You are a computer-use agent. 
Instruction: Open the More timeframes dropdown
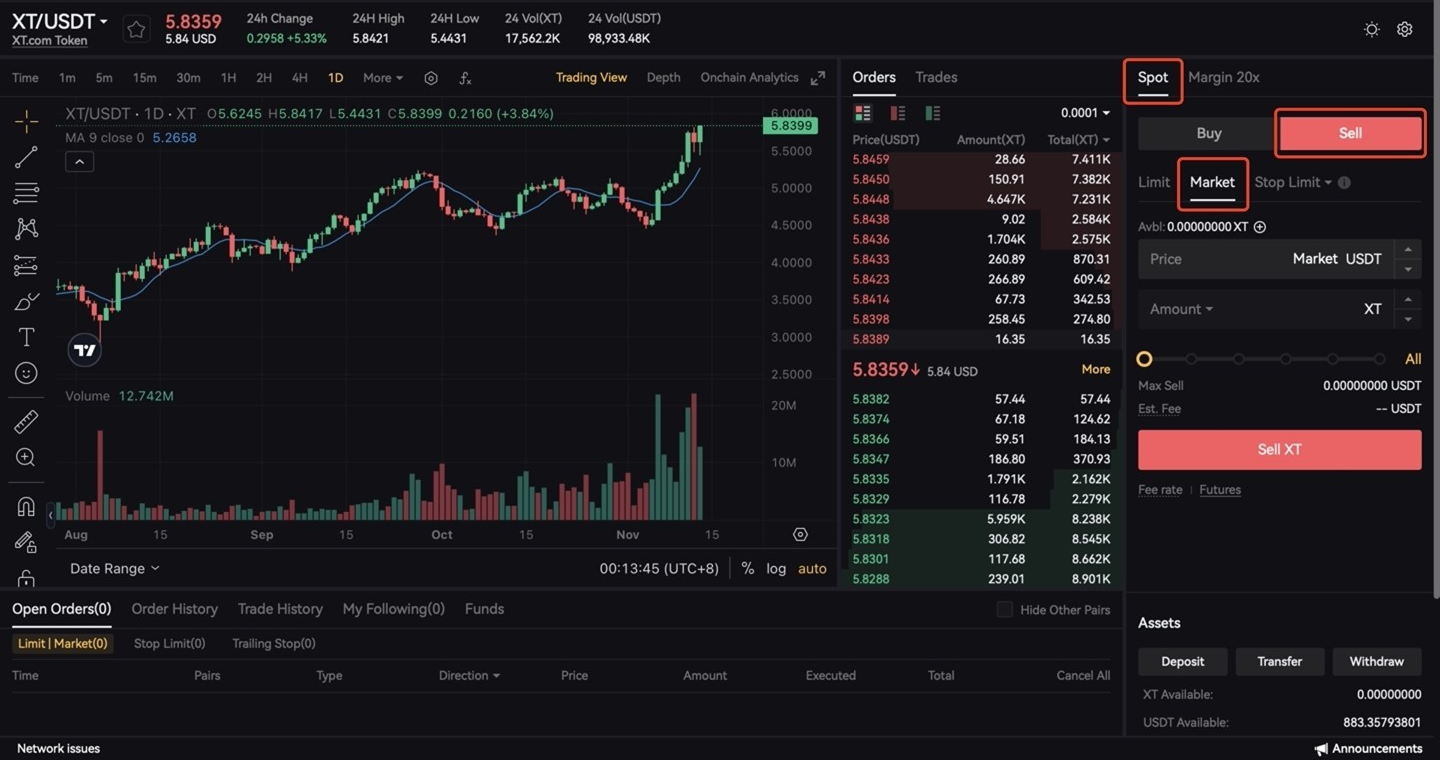click(383, 78)
